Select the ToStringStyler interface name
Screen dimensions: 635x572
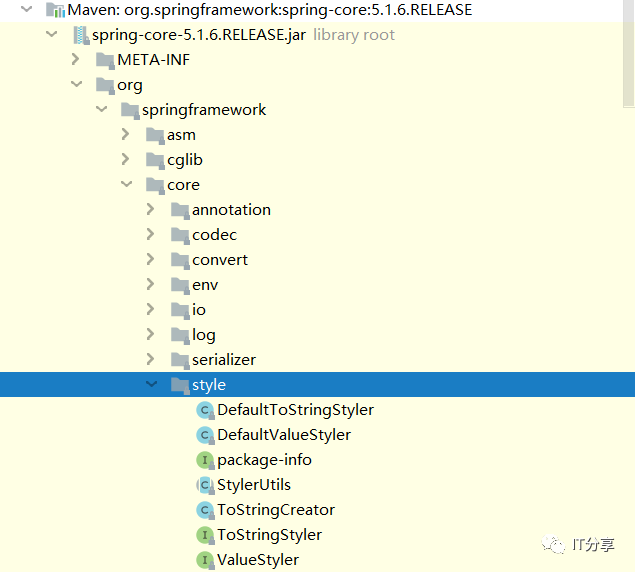[270, 536]
